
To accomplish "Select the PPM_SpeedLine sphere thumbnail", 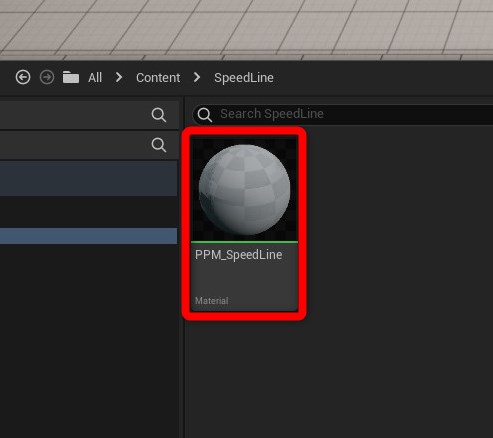I will [244, 189].
